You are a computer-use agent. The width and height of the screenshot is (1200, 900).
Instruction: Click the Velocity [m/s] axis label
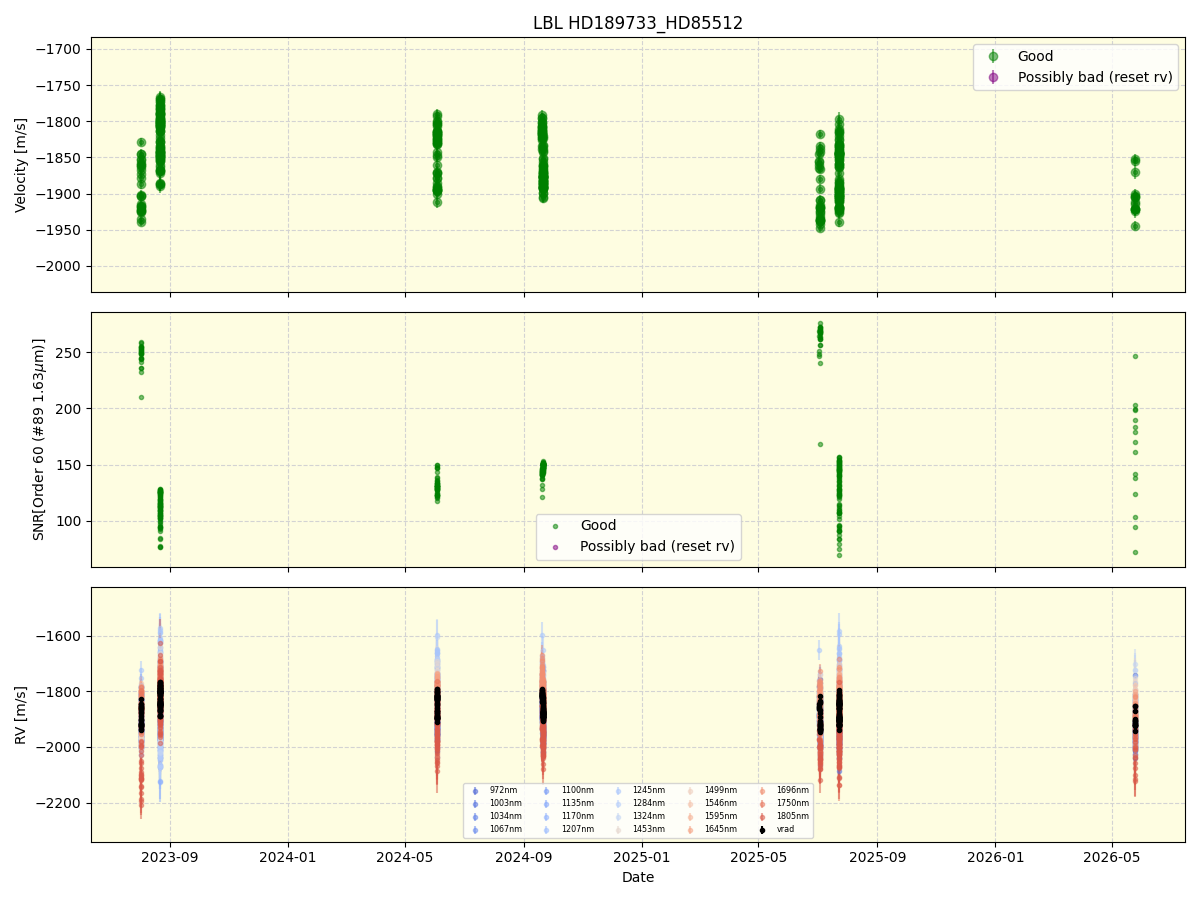[x=21, y=165]
